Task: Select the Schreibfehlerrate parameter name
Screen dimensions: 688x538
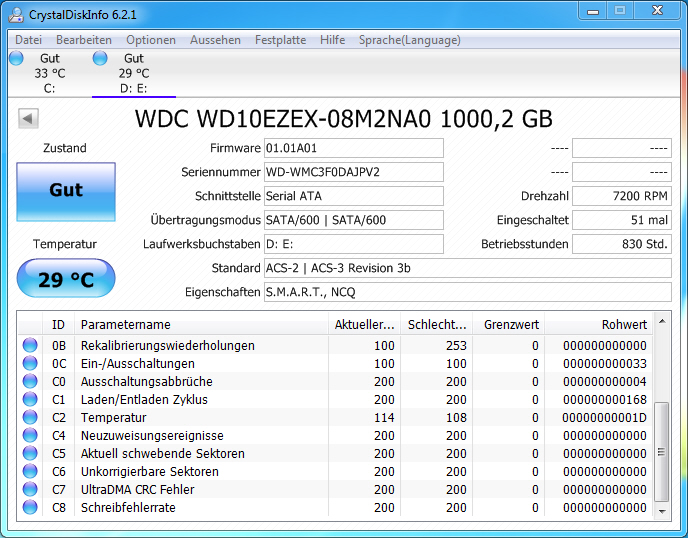Action: click(x=128, y=508)
